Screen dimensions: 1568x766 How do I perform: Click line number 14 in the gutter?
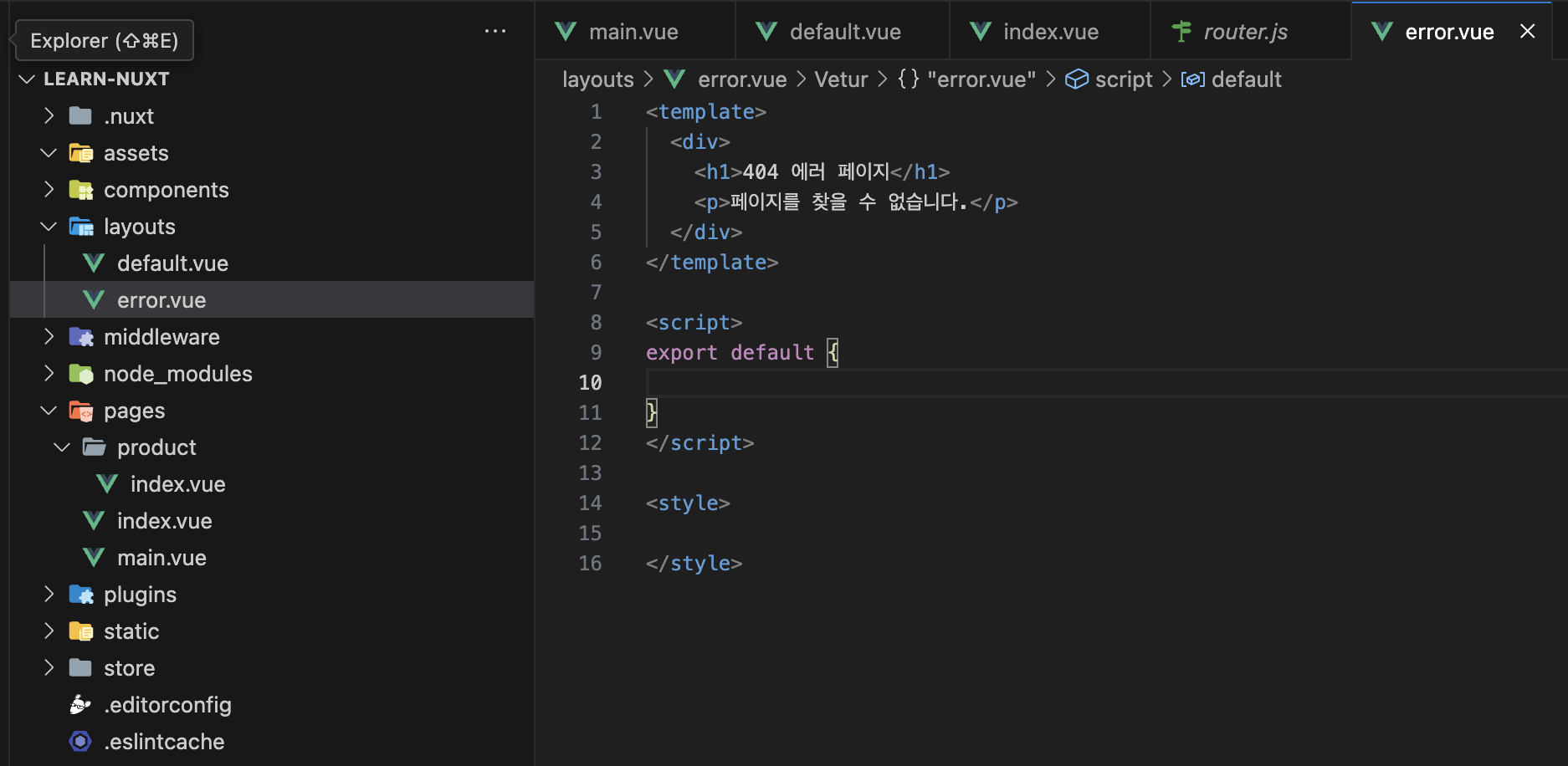click(590, 503)
